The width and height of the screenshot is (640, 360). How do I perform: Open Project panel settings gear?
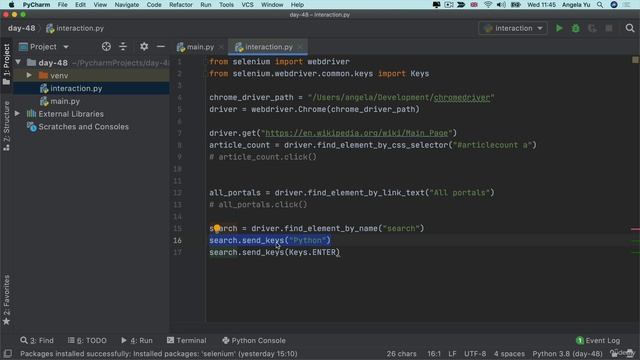click(x=144, y=47)
